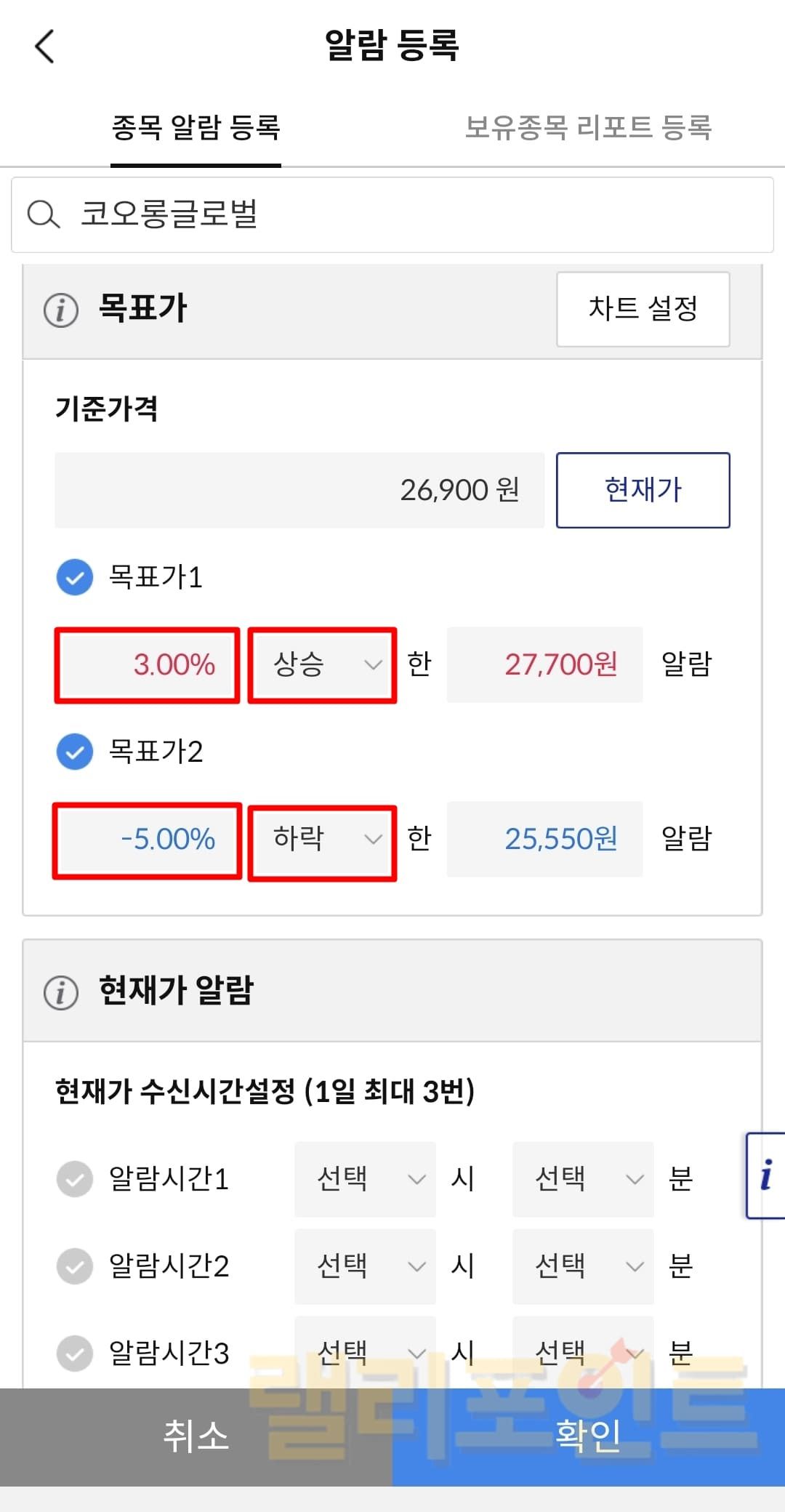The image size is (785, 1512).
Task: Switch to 보유종목 리포트 등록 tab
Action: [588, 128]
